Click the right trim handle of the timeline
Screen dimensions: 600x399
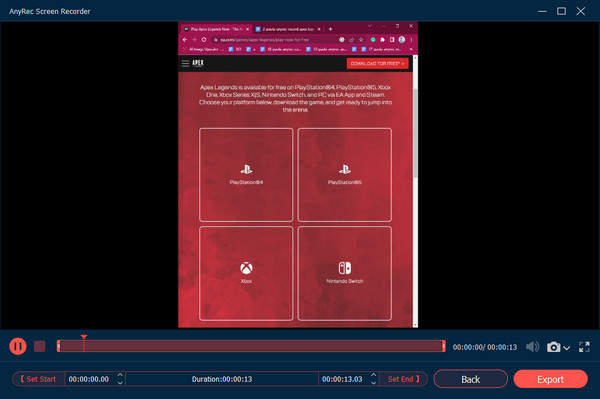coord(443,346)
